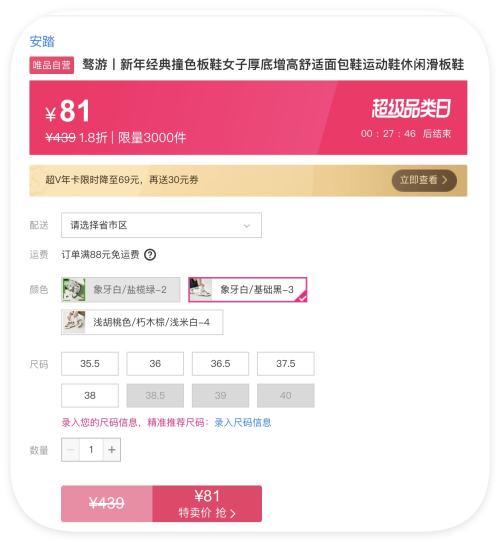Select shoe size 35.5
The height and width of the screenshot is (542, 500).
tap(90, 364)
